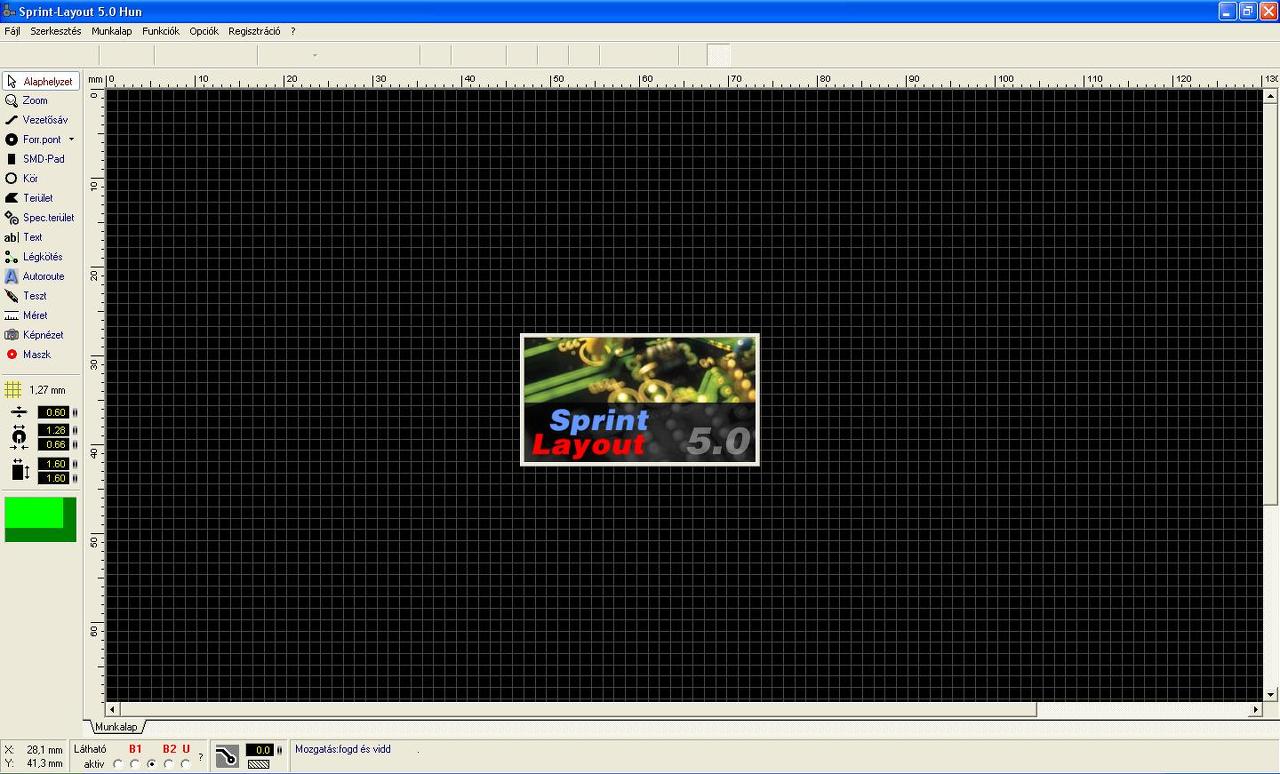
Task: Click the "aktiv" label in the status bar
Action: 94,764
